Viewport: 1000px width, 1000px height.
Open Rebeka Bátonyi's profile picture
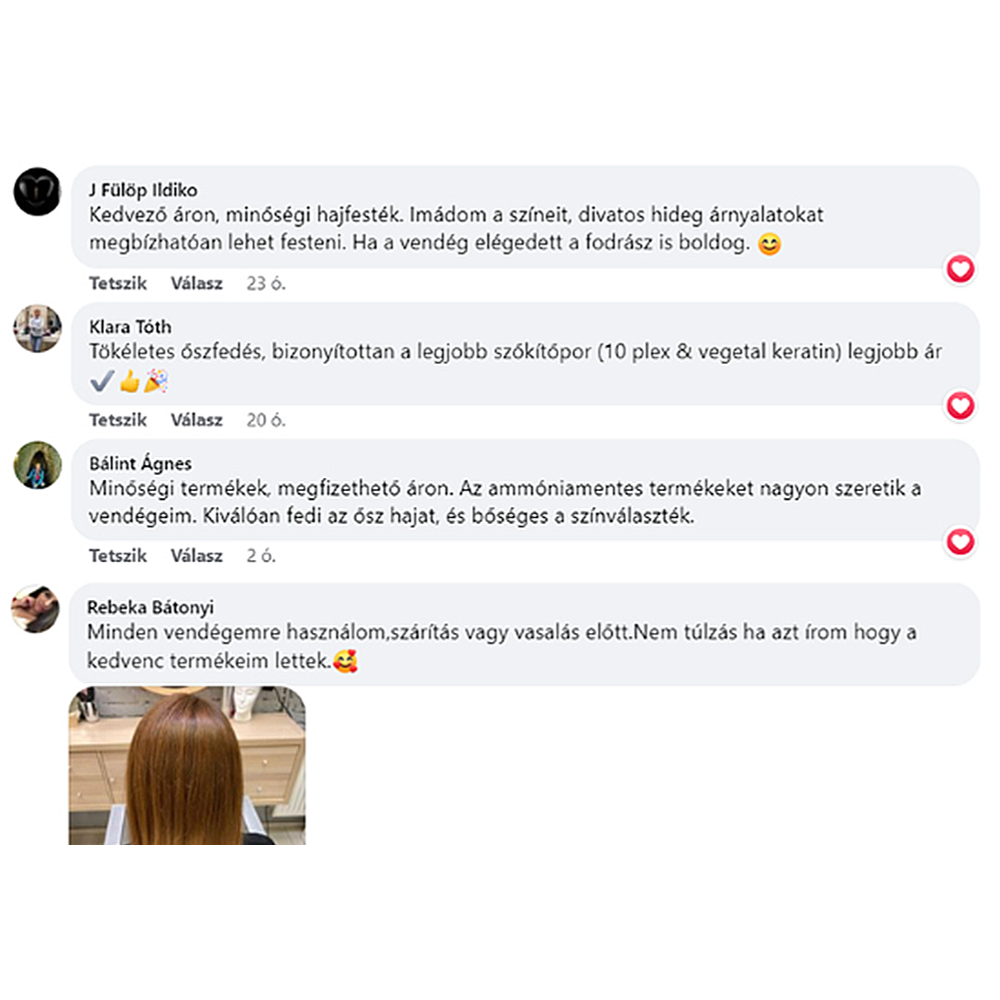(x=35, y=608)
